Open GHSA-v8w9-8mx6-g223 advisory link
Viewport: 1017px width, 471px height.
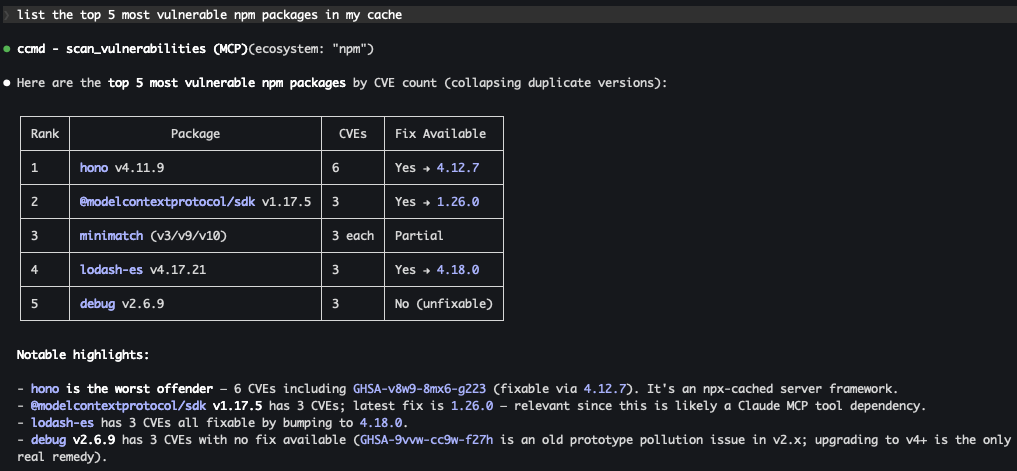tap(420, 389)
